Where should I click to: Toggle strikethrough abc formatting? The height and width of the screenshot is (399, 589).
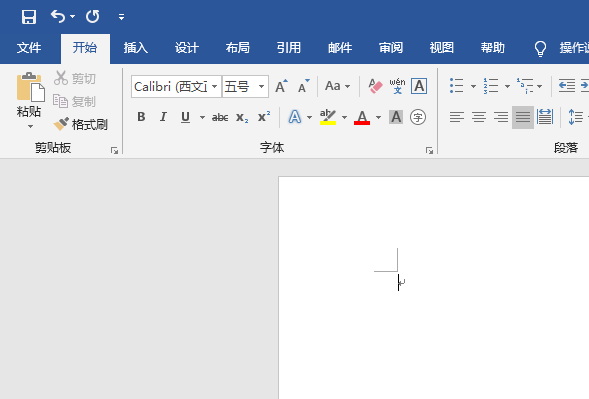[x=220, y=117]
